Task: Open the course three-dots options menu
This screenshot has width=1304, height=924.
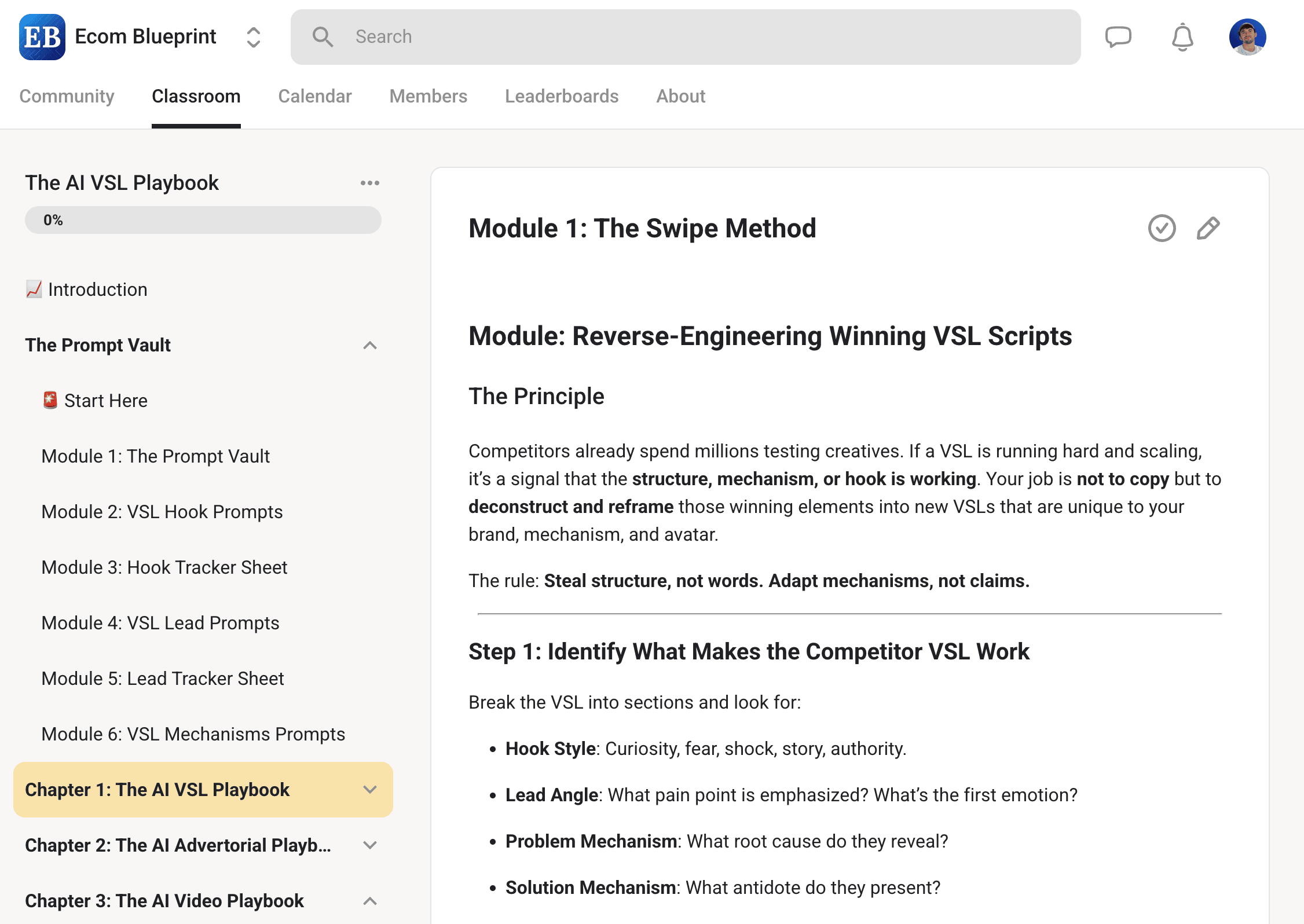Action: pyautogui.click(x=369, y=183)
